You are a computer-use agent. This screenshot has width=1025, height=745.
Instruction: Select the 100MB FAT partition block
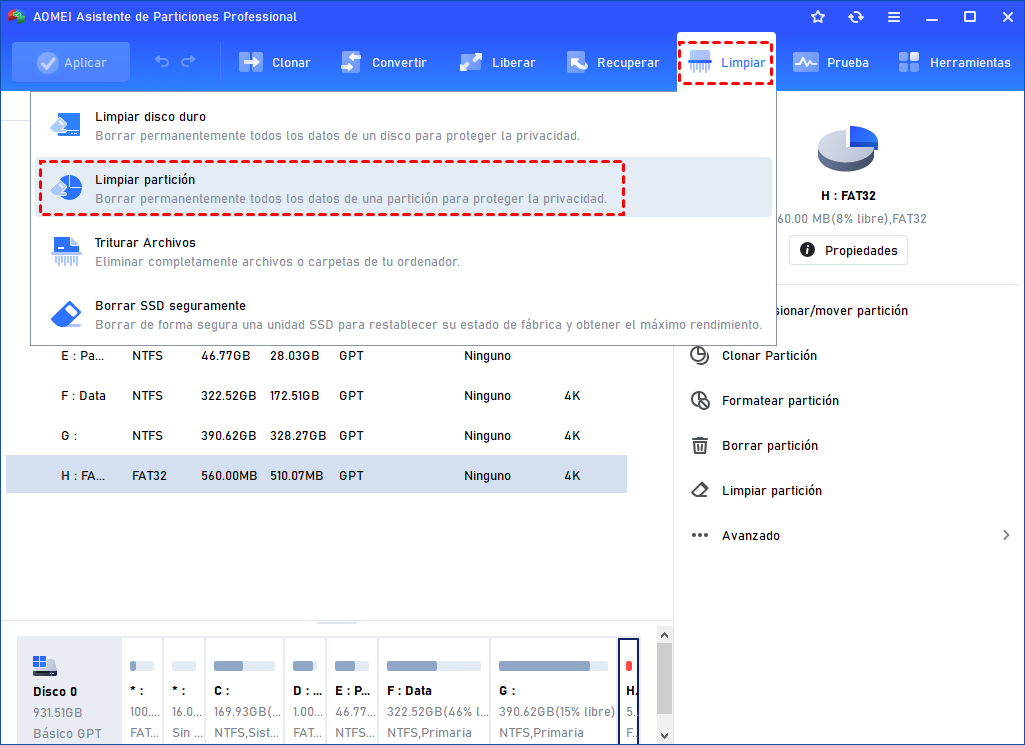(x=142, y=691)
